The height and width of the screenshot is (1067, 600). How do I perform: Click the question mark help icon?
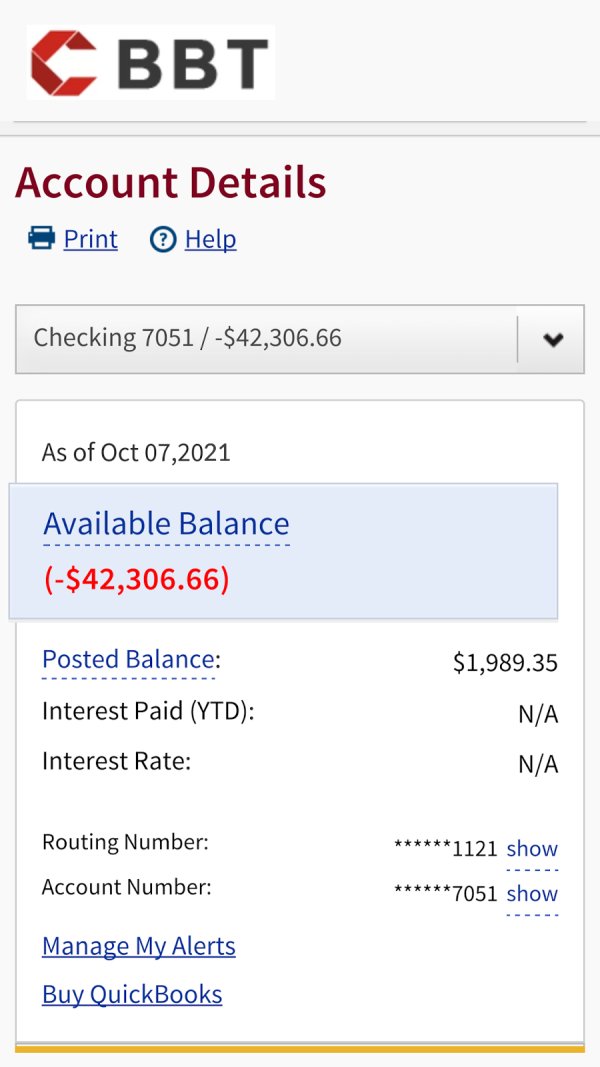click(x=163, y=240)
